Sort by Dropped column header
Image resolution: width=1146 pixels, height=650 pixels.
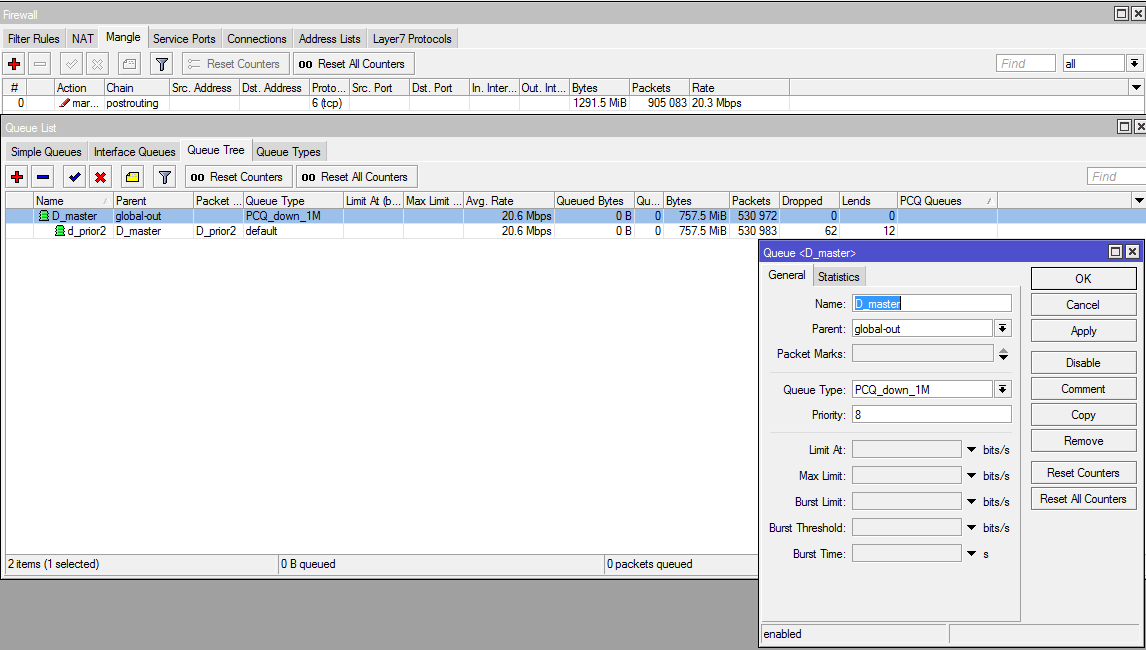pyautogui.click(x=809, y=200)
